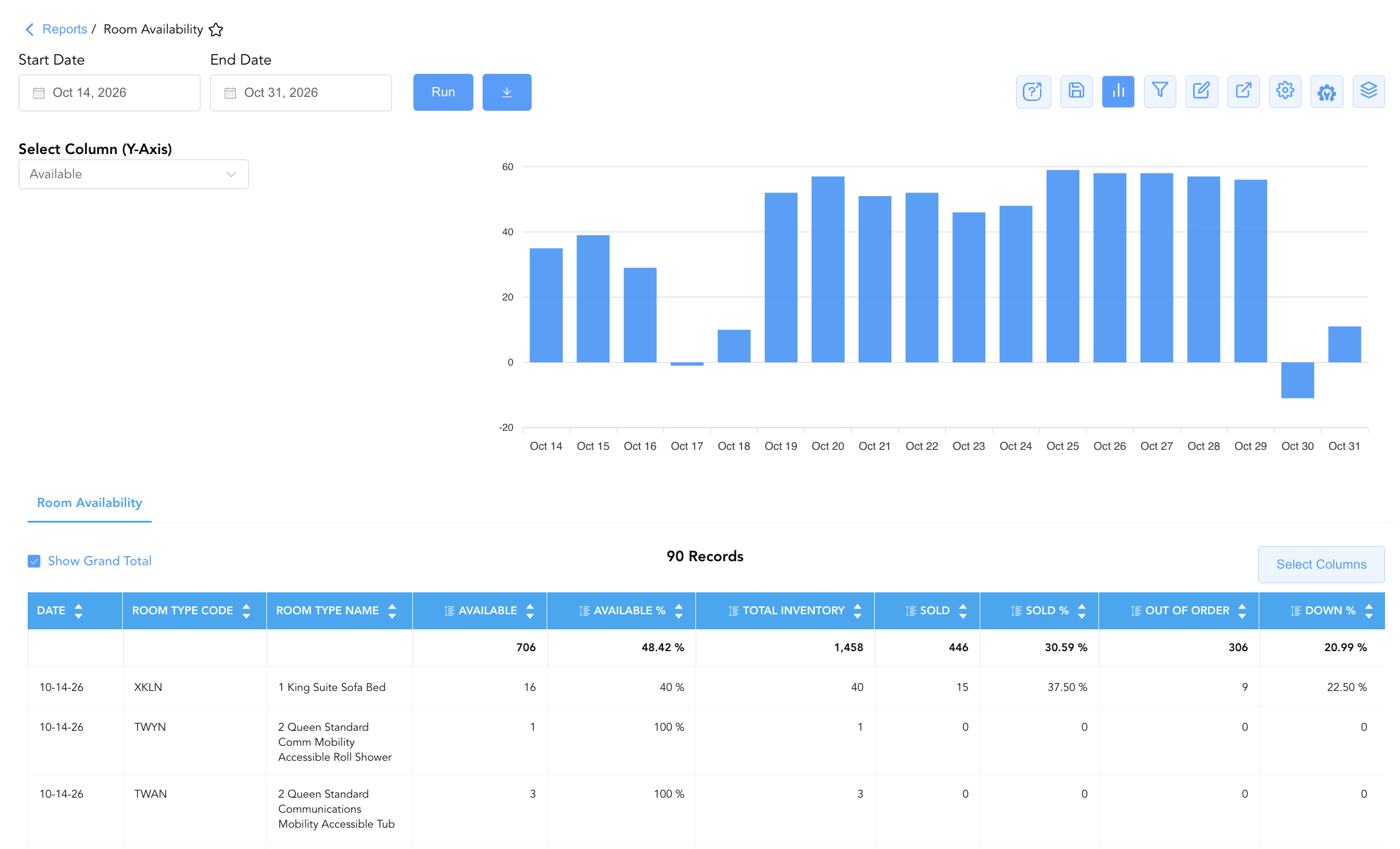
Task: Run the report
Action: coord(443,92)
